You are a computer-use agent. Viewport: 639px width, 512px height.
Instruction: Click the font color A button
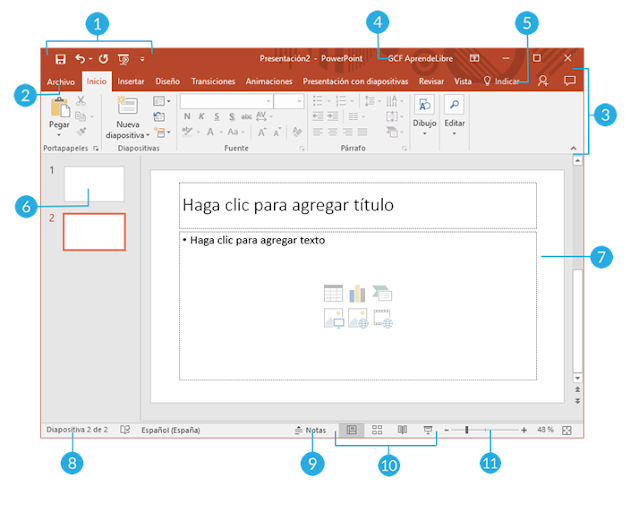210,132
